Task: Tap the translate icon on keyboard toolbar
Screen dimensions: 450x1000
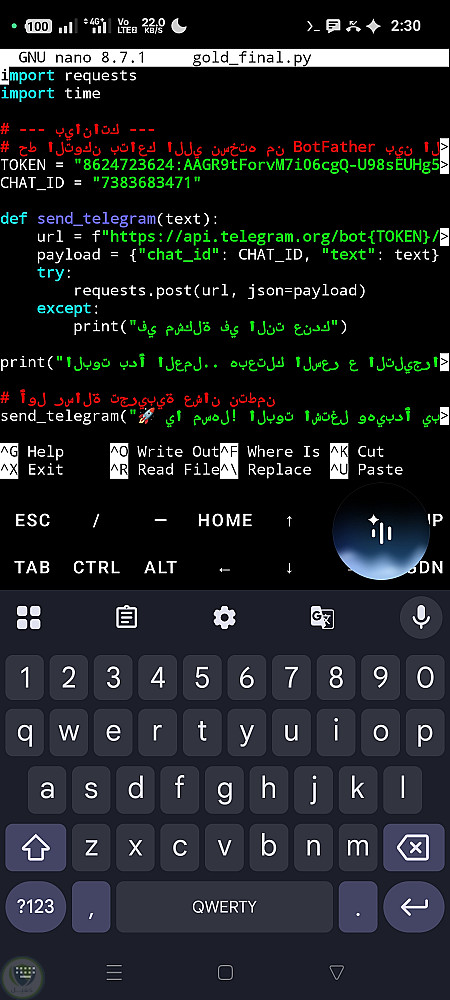Action: [322, 617]
